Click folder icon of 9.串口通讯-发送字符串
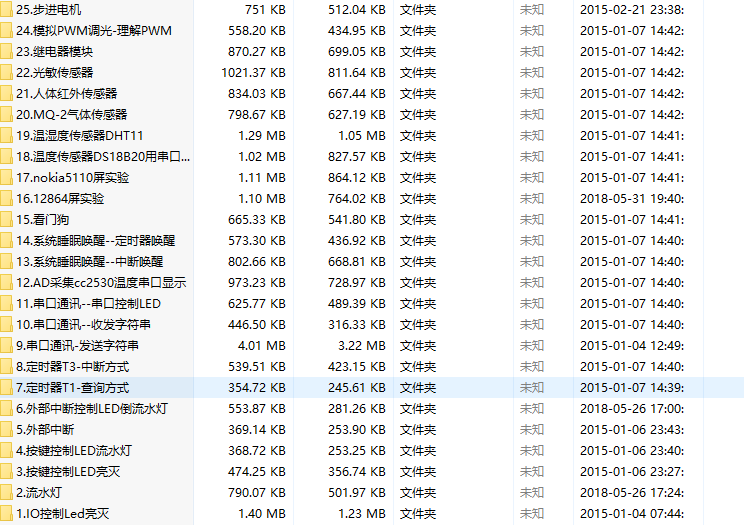Viewport: 744px width, 525px height. tap(6, 346)
